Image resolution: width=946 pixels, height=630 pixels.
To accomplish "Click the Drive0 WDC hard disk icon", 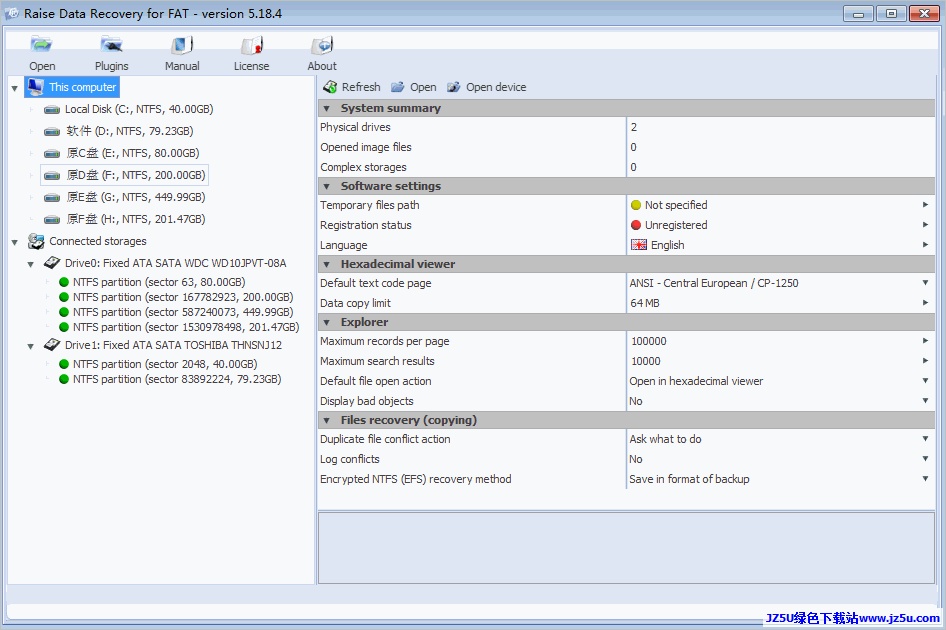I will click(x=52, y=263).
